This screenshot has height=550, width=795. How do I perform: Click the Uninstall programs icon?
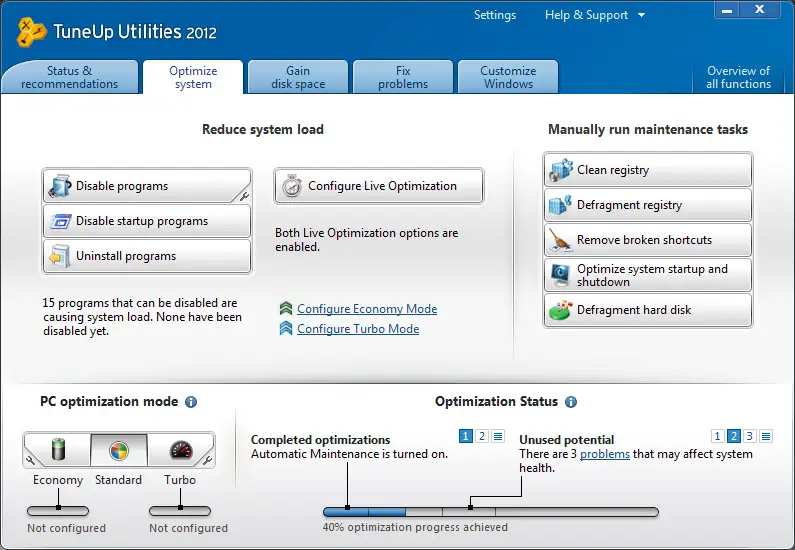60,256
